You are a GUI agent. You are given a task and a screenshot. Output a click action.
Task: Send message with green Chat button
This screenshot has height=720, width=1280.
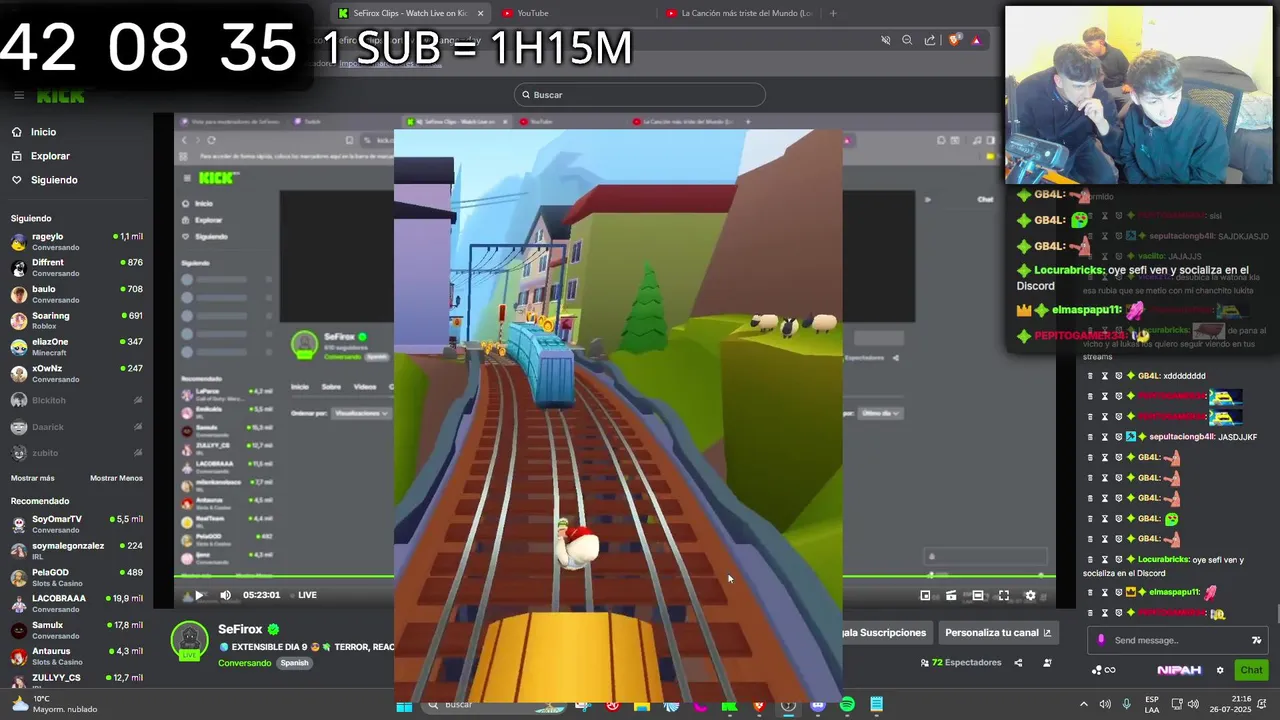(1251, 670)
